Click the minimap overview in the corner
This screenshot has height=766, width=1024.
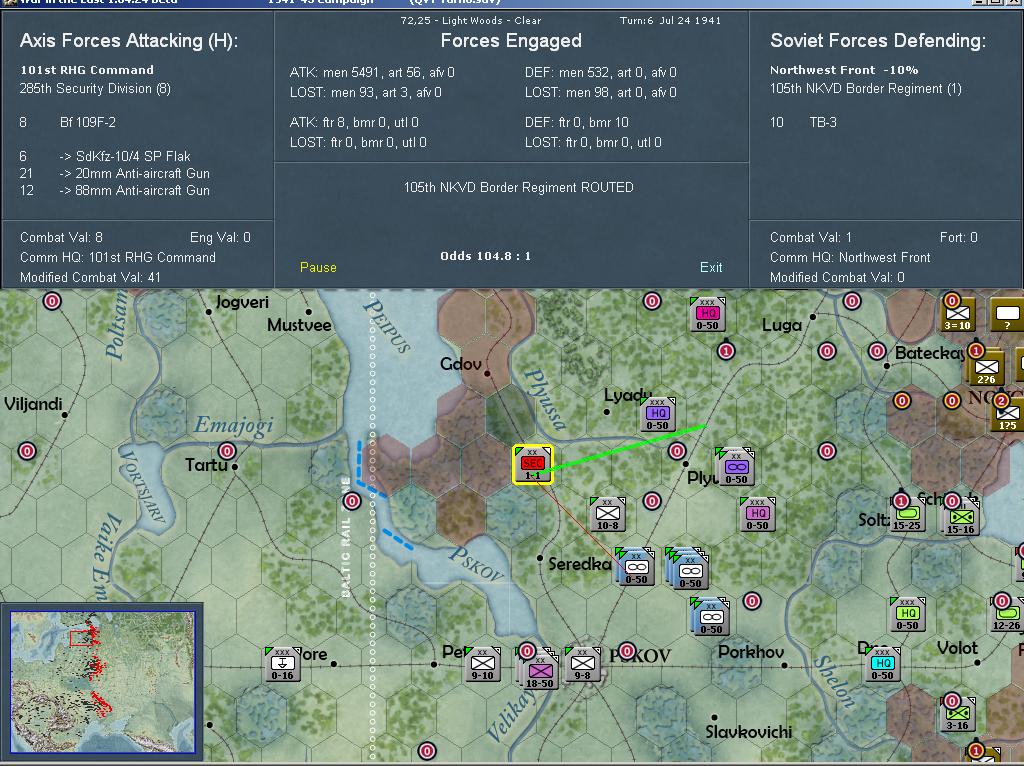tap(103, 682)
